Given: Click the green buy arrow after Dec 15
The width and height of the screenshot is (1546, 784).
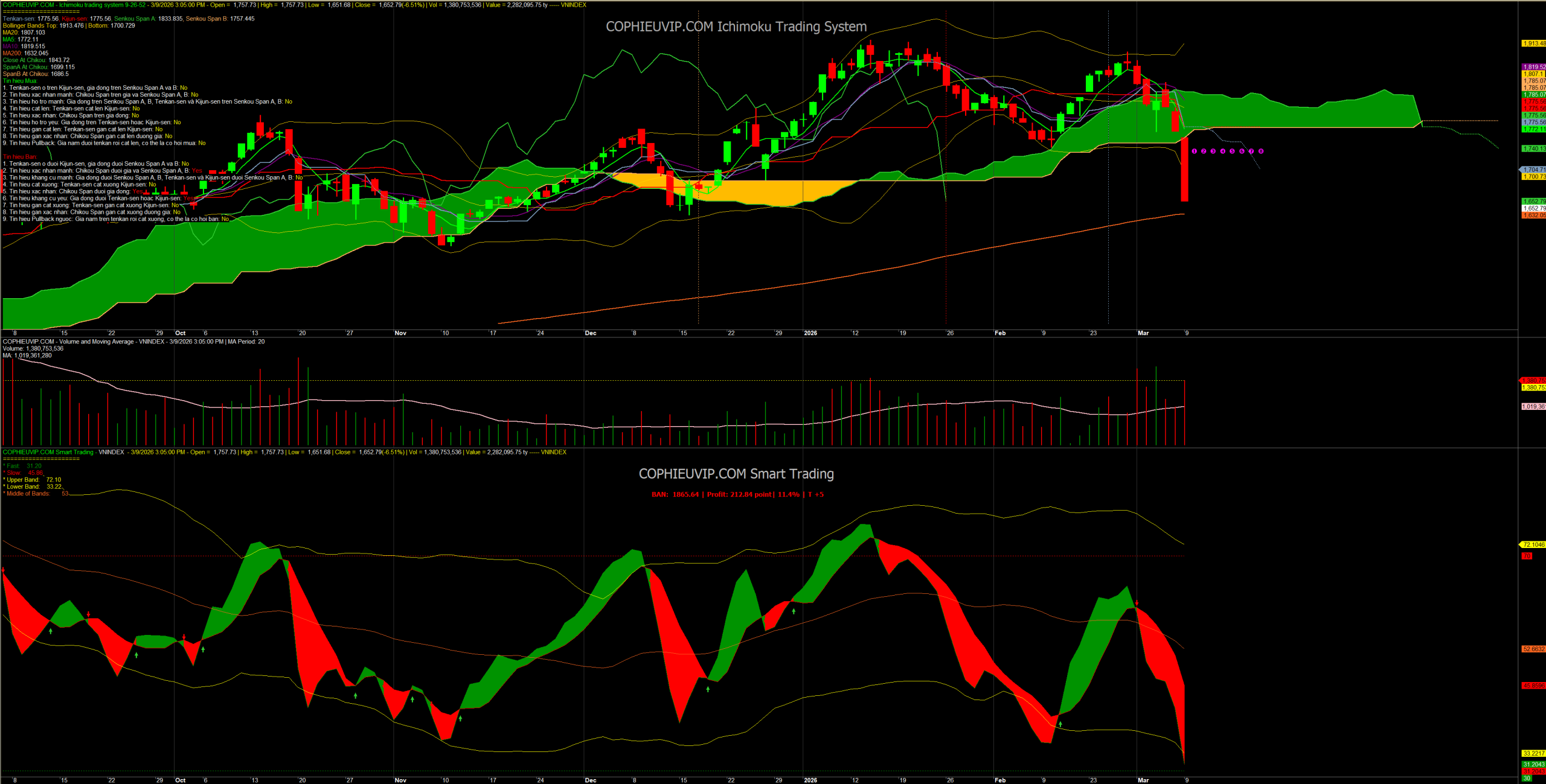Looking at the screenshot, I should point(708,689).
